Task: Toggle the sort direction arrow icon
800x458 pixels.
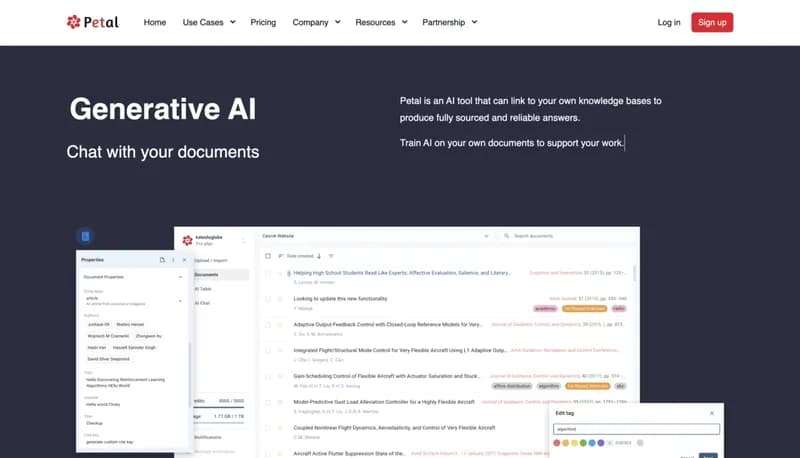Action: click(319, 256)
